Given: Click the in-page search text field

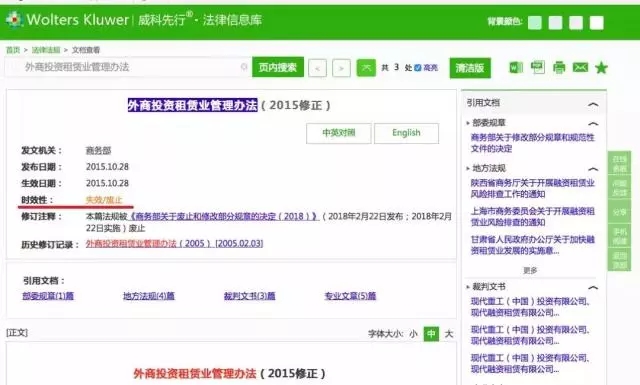Looking at the screenshot, I should click(x=127, y=67).
